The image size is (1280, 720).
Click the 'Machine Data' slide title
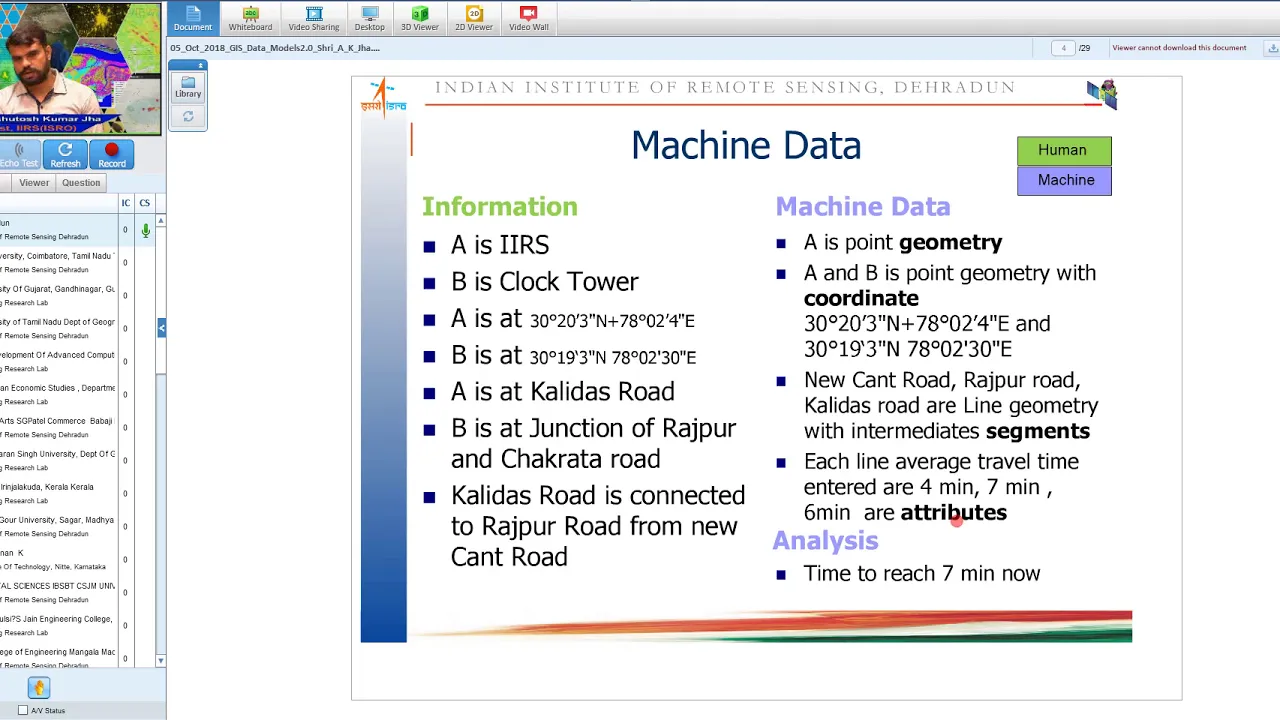pyautogui.click(x=746, y=146)
